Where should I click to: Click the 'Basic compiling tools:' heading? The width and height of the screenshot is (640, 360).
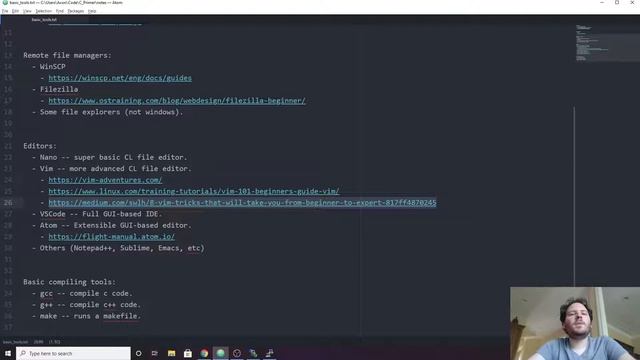[69, 282]
